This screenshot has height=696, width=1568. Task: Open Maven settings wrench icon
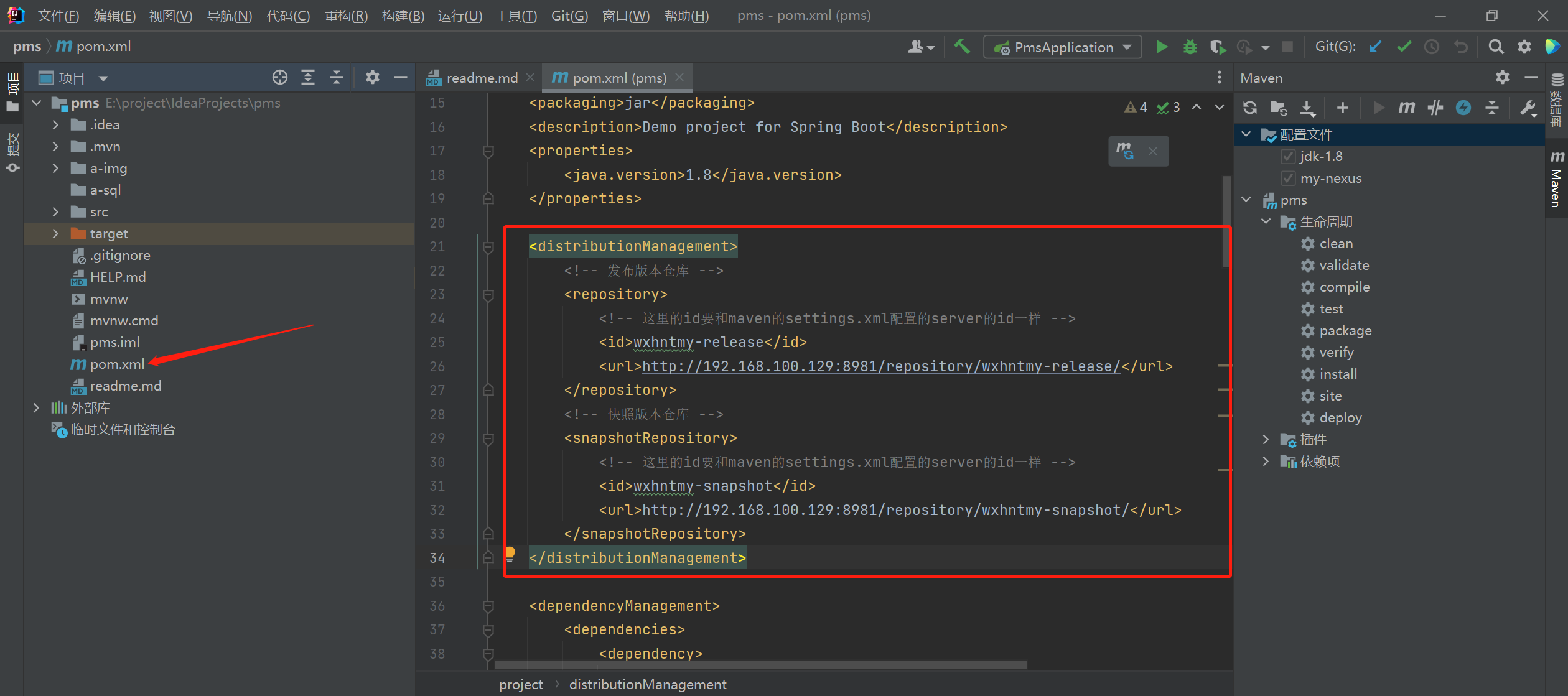(x=1529, y=108)
